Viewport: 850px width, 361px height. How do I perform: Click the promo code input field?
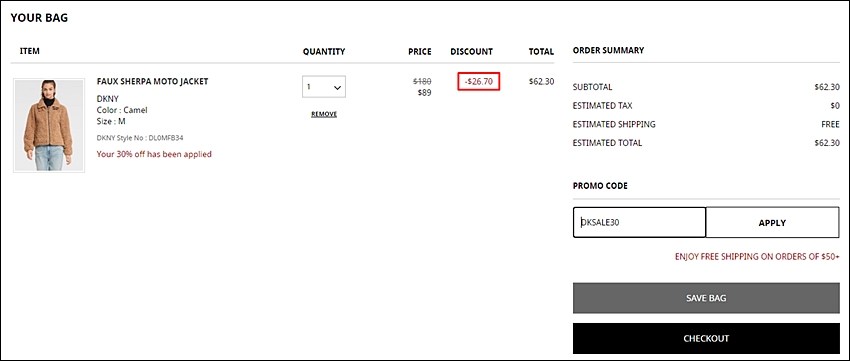[x=639, y=222]
